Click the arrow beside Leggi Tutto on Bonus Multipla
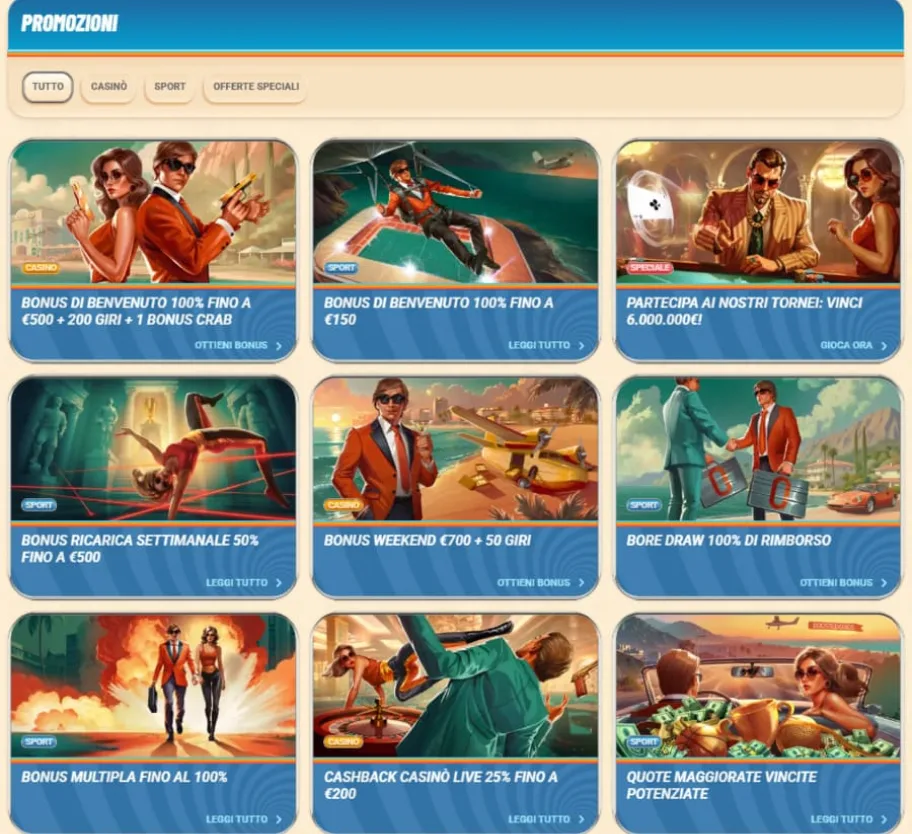 click(279, 819)
